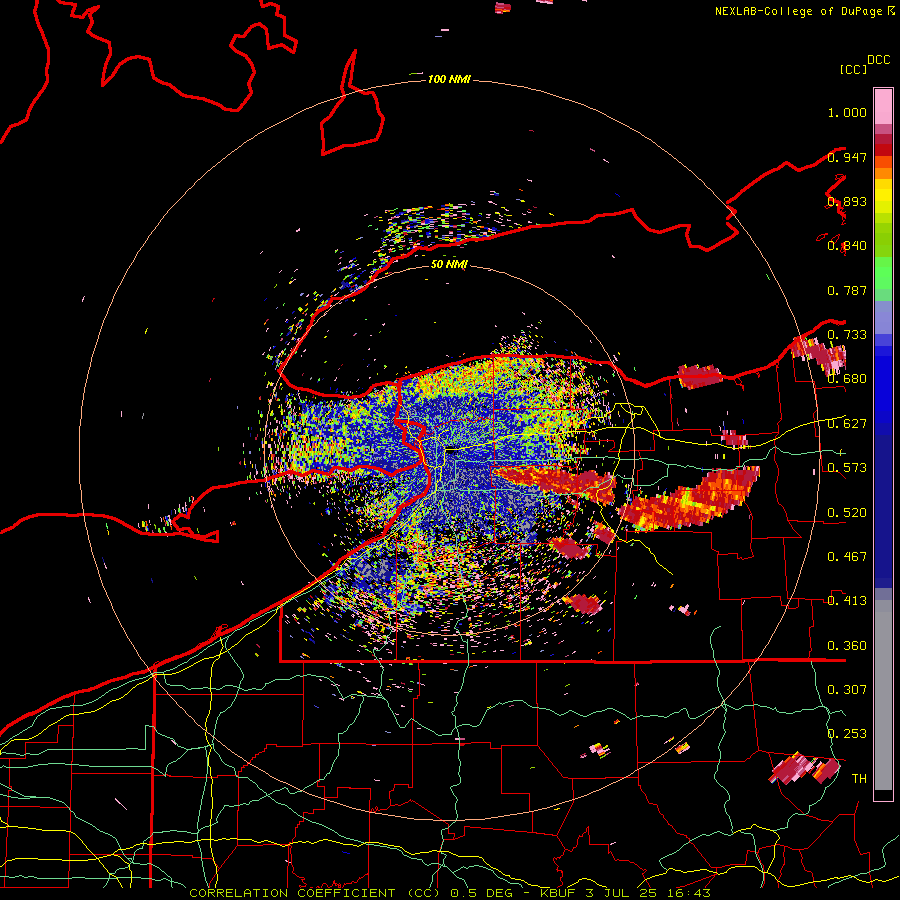This screenshot has height=900, width=900.
Task: Select the 0.627 scale value
Action: [847, 424]
